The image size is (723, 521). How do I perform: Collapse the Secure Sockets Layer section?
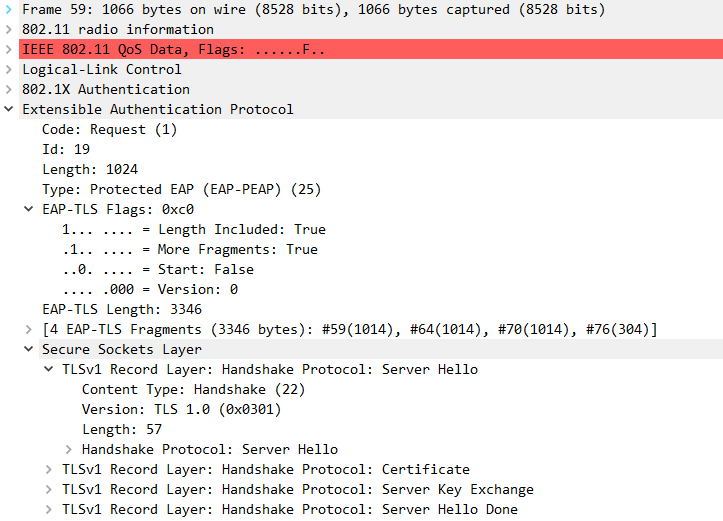click(x=29, y=349)
